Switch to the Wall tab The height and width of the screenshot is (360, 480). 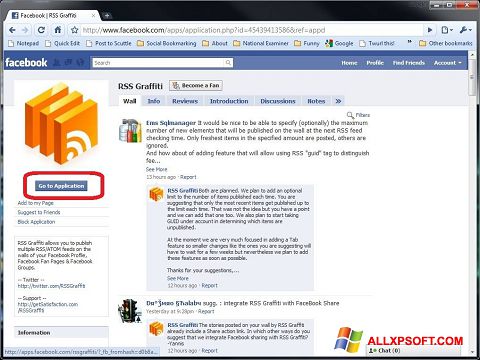click(130, 101)
